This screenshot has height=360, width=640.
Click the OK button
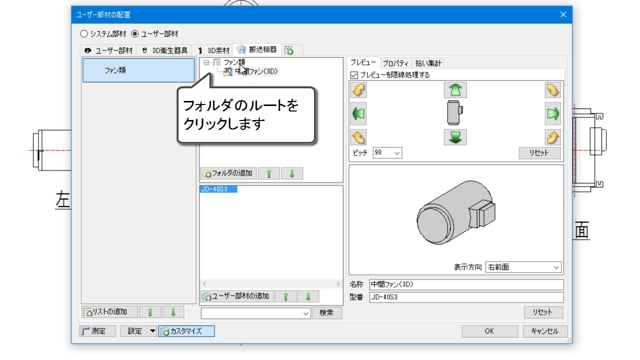pyautogui.click(x=489, y=331)
